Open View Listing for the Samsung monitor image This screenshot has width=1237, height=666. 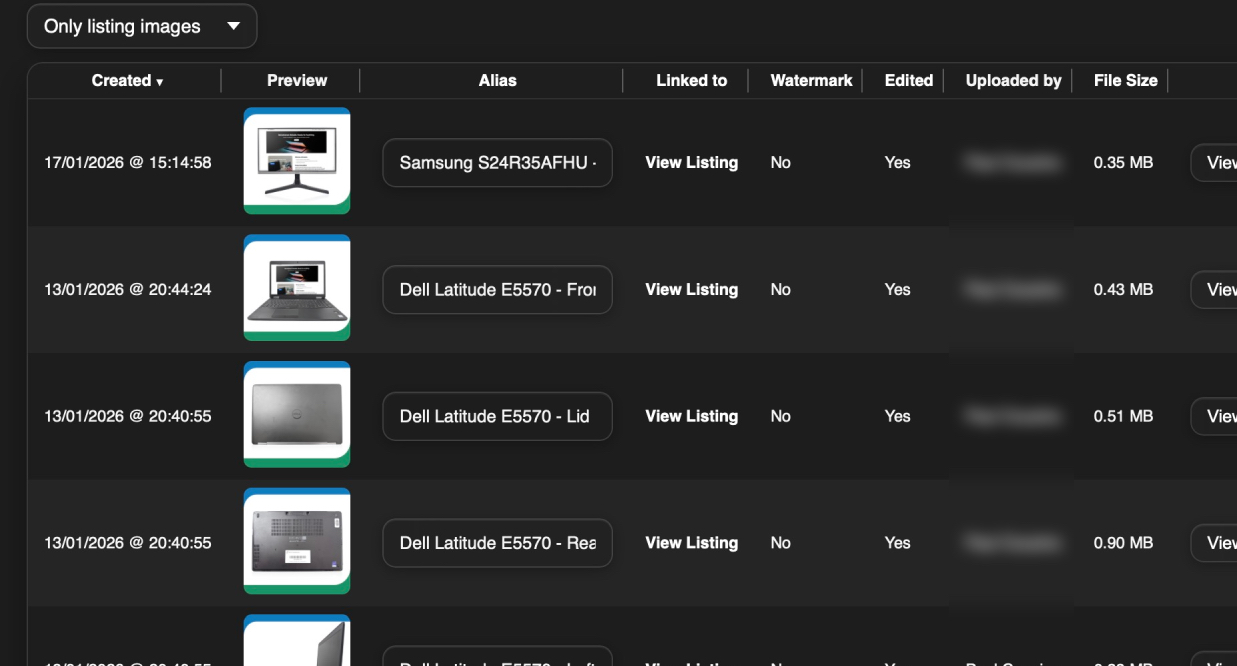(691, 162)
